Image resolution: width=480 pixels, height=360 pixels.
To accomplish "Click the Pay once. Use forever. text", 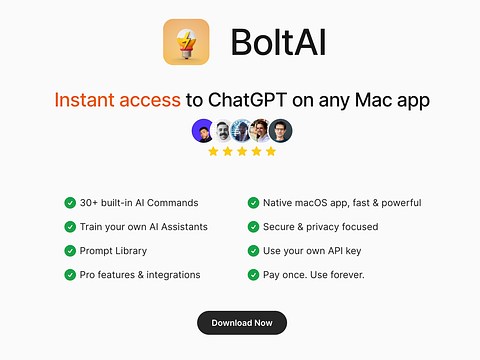I will click(x=314, y=275).
